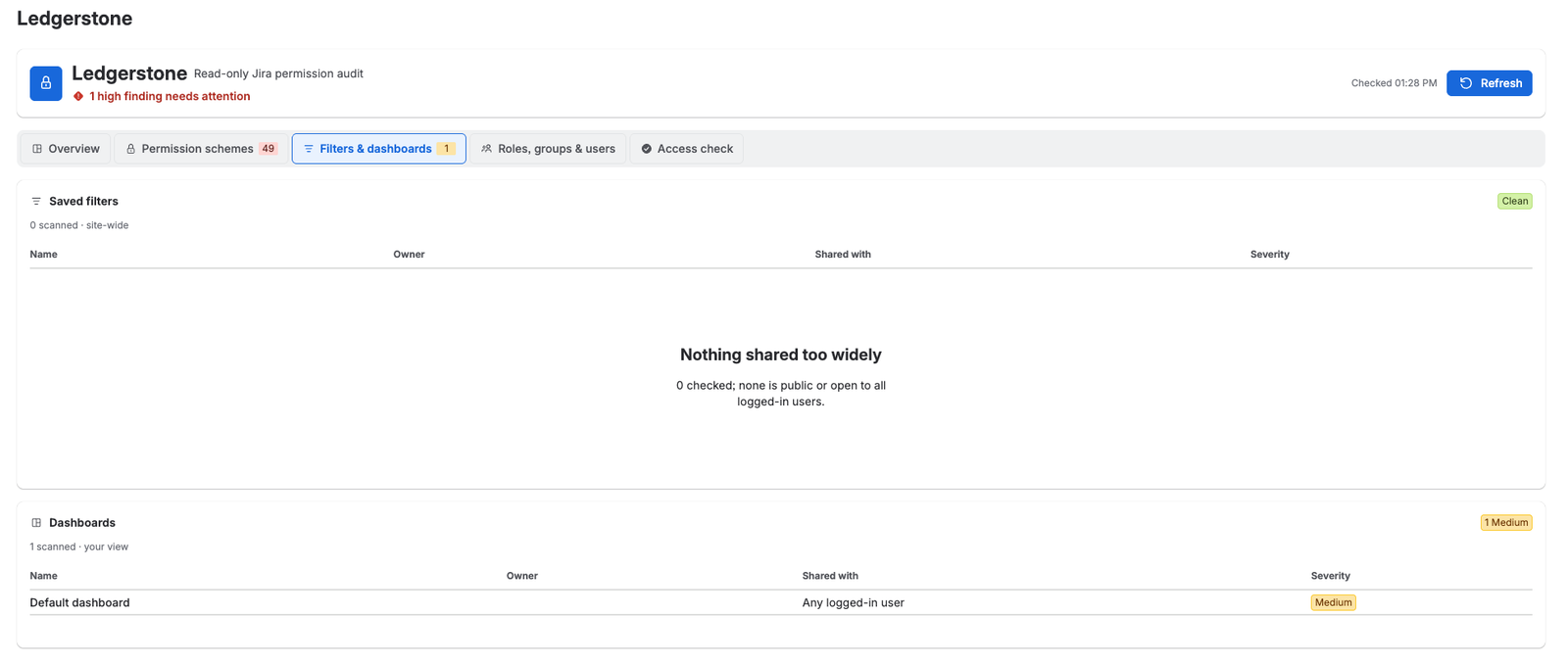Screen dimensions: 1568x664
Task: Click Shared with header in Dashboards table
Action: [830, 576]
